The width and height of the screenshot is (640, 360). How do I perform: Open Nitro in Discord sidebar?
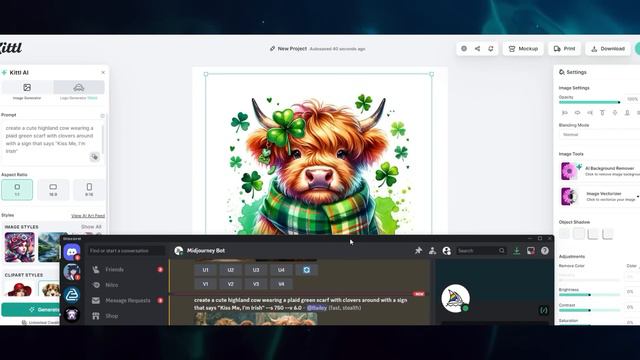pyautogui.click(x=127, y=285)
